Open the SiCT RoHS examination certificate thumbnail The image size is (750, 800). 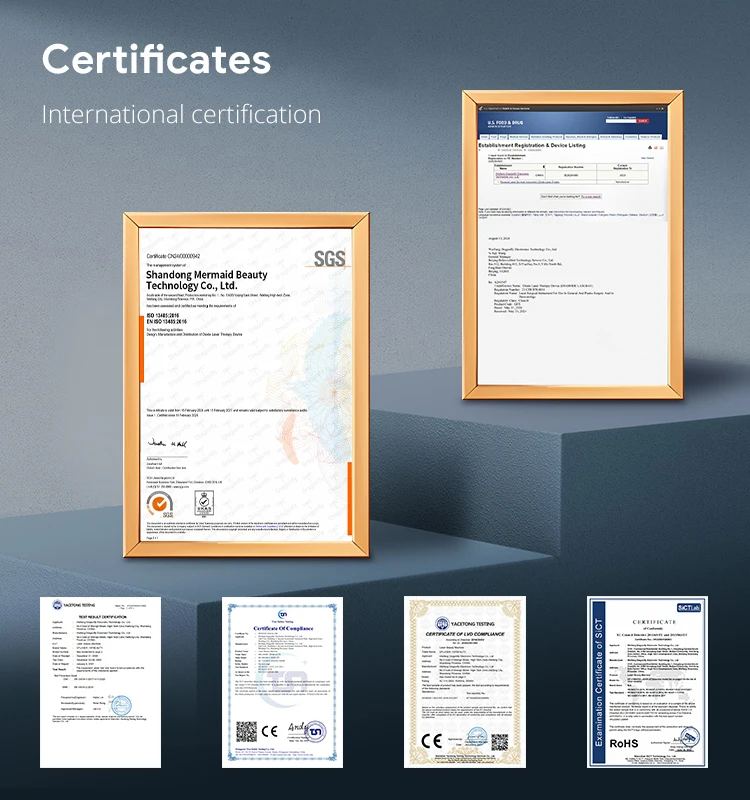coord(647,682)
